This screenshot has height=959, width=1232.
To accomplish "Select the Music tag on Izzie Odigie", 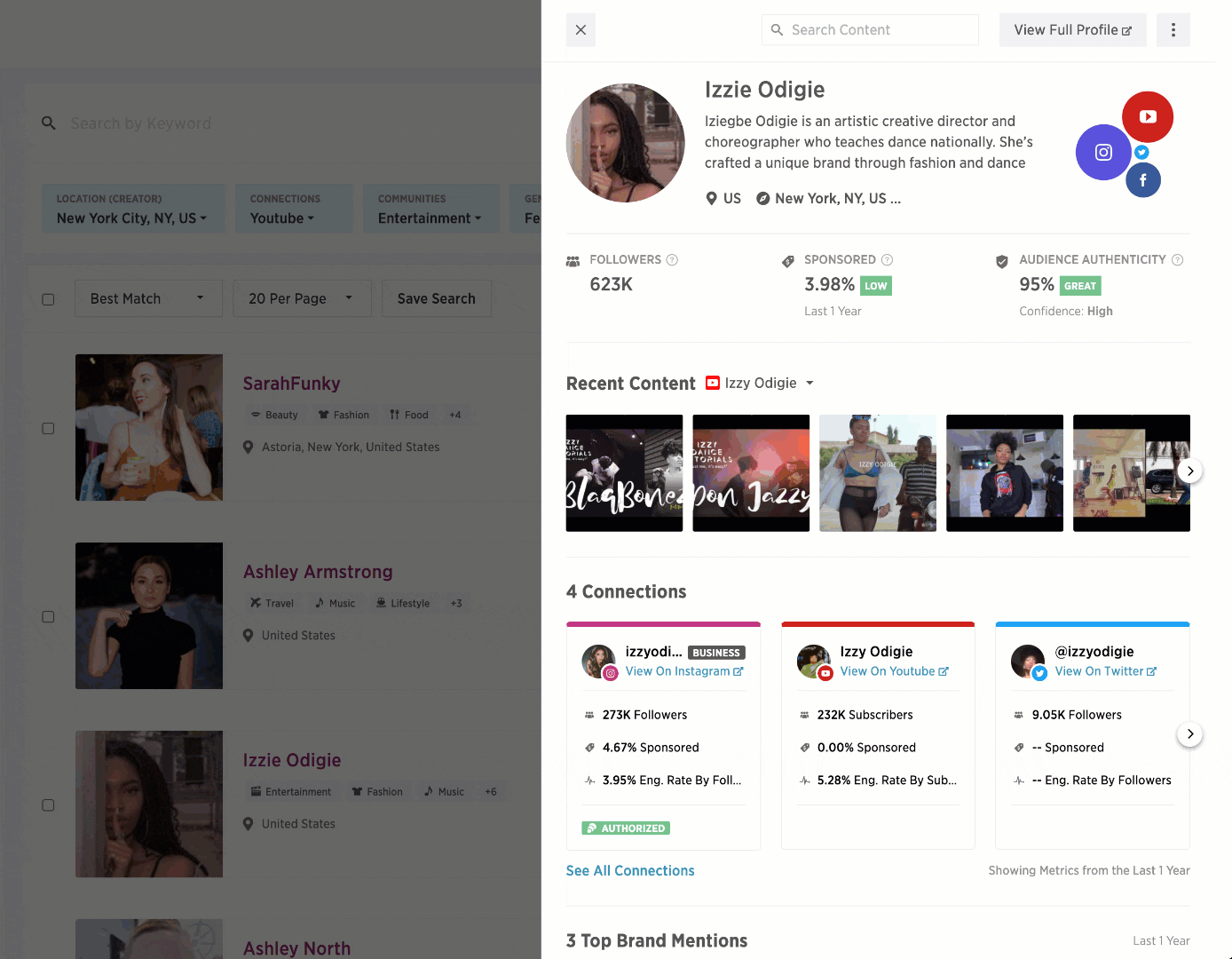I will pyautogui.click(x=444, y=791).
